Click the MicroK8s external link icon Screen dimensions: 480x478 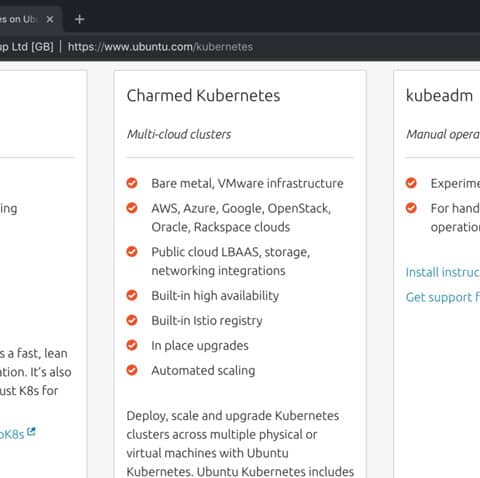[31, 431]
